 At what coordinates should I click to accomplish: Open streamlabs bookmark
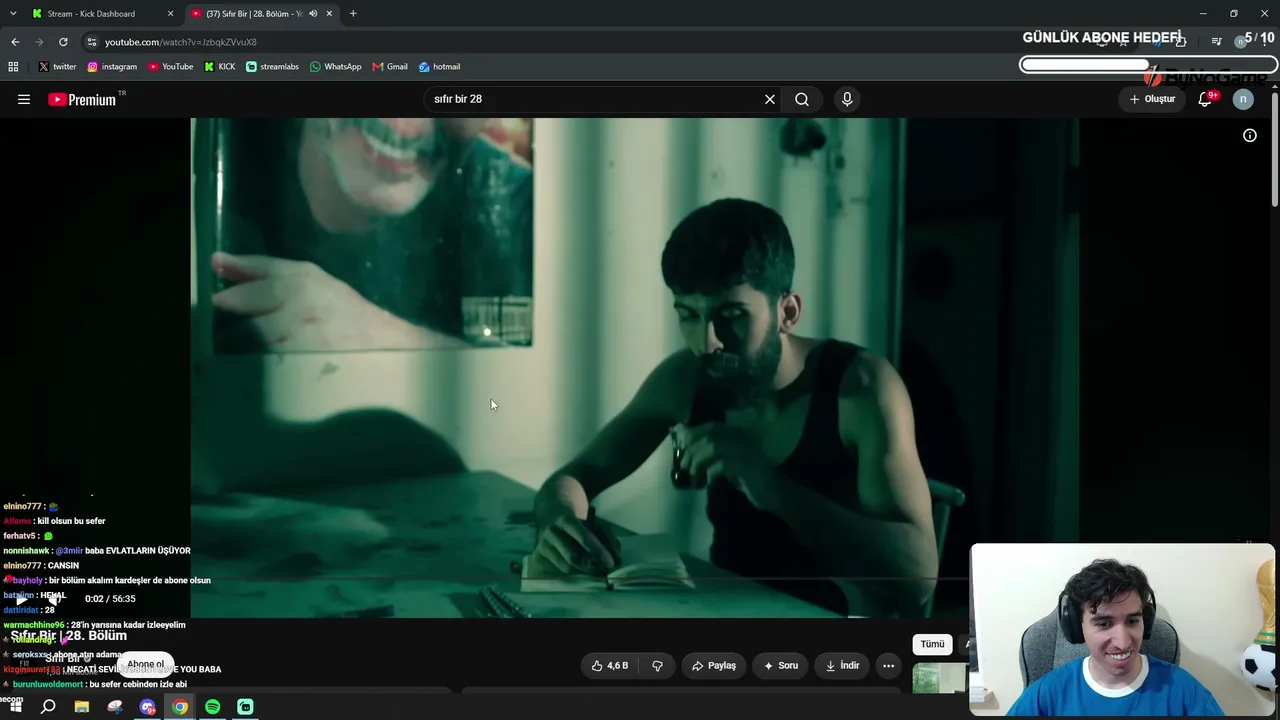[x=272, y=67]
